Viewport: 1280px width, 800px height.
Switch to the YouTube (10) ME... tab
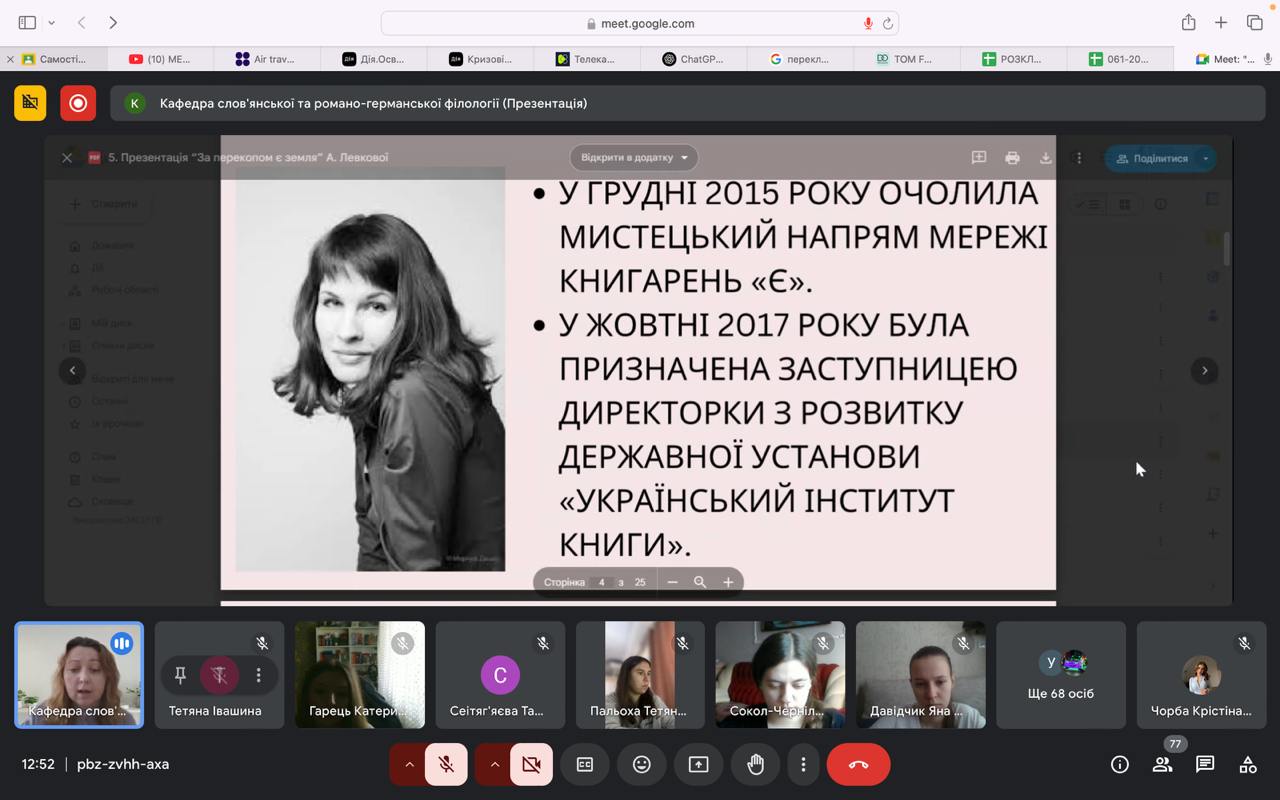click(x=160, y=59)
